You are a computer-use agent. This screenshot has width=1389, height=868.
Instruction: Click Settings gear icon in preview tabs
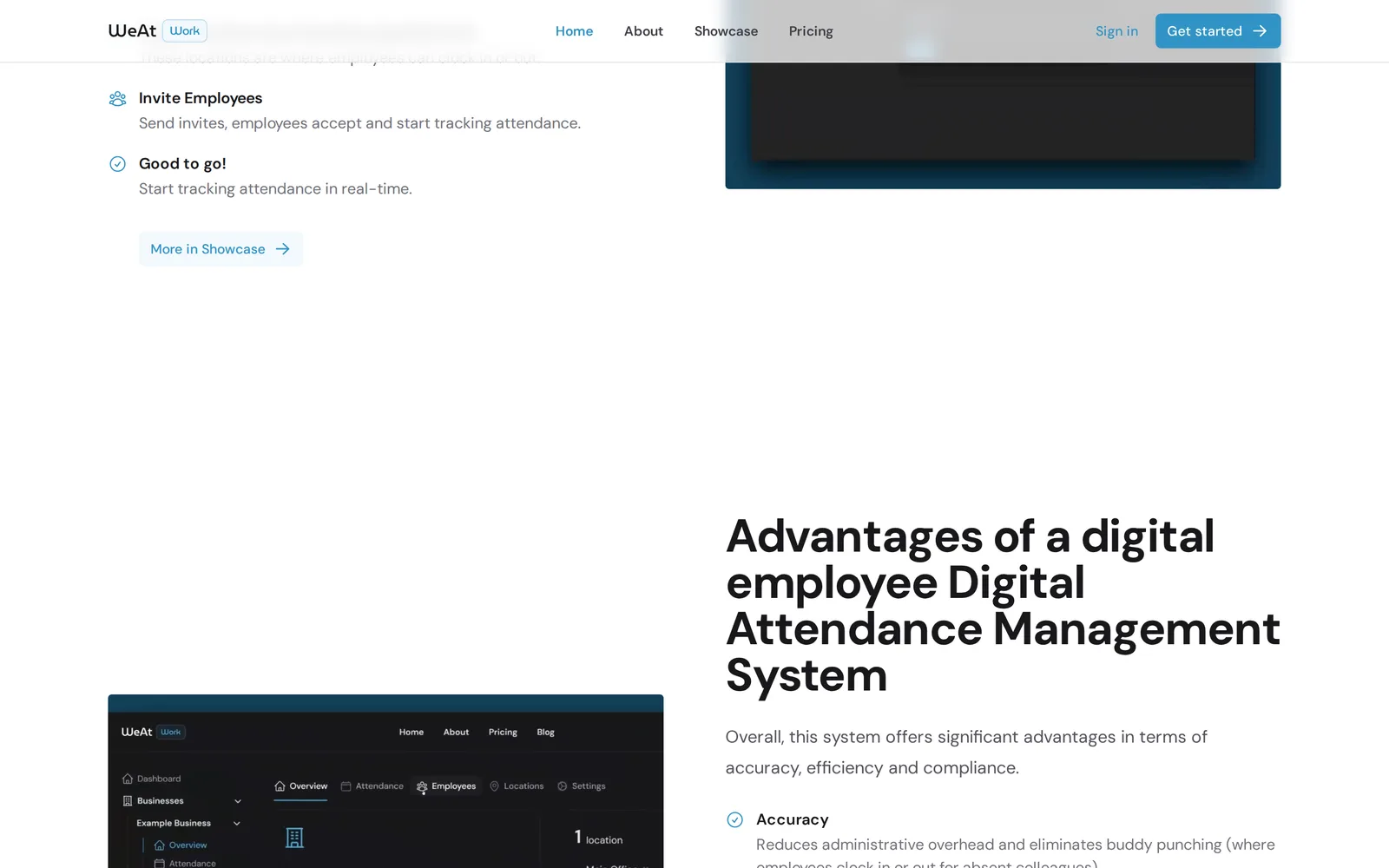pos(563,786)
